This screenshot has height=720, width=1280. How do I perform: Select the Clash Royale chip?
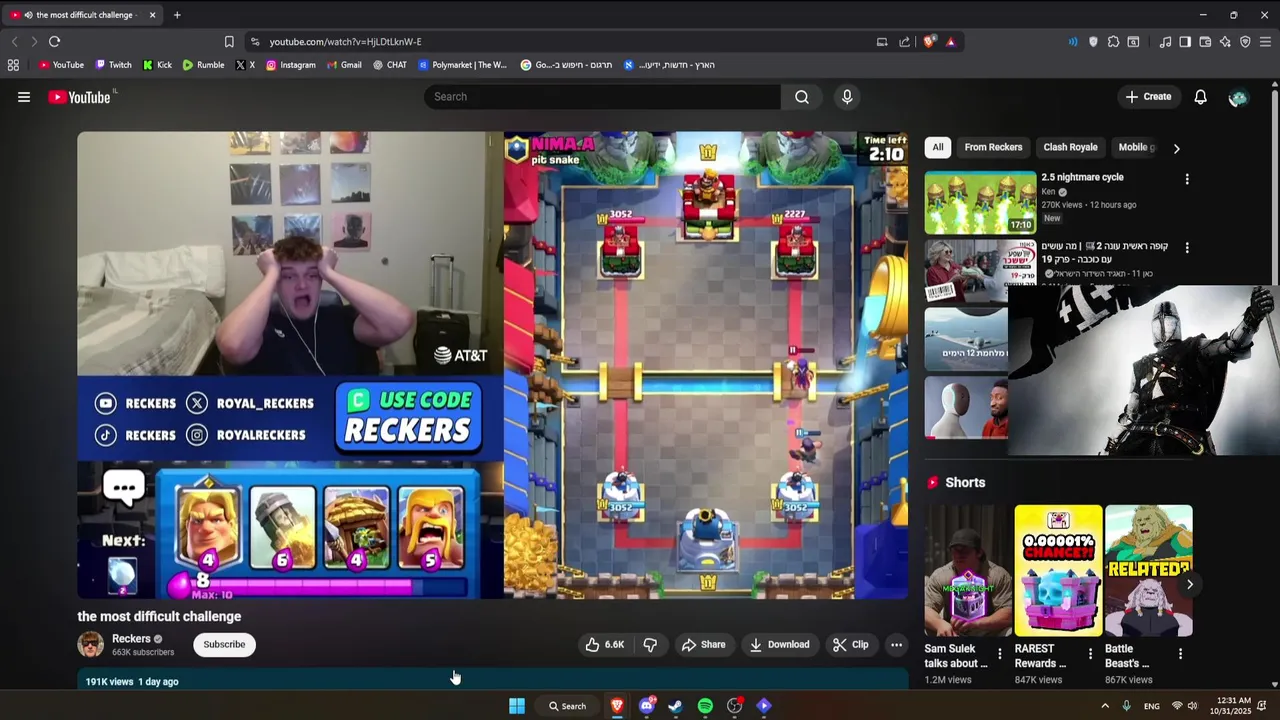pos(1070,147)
